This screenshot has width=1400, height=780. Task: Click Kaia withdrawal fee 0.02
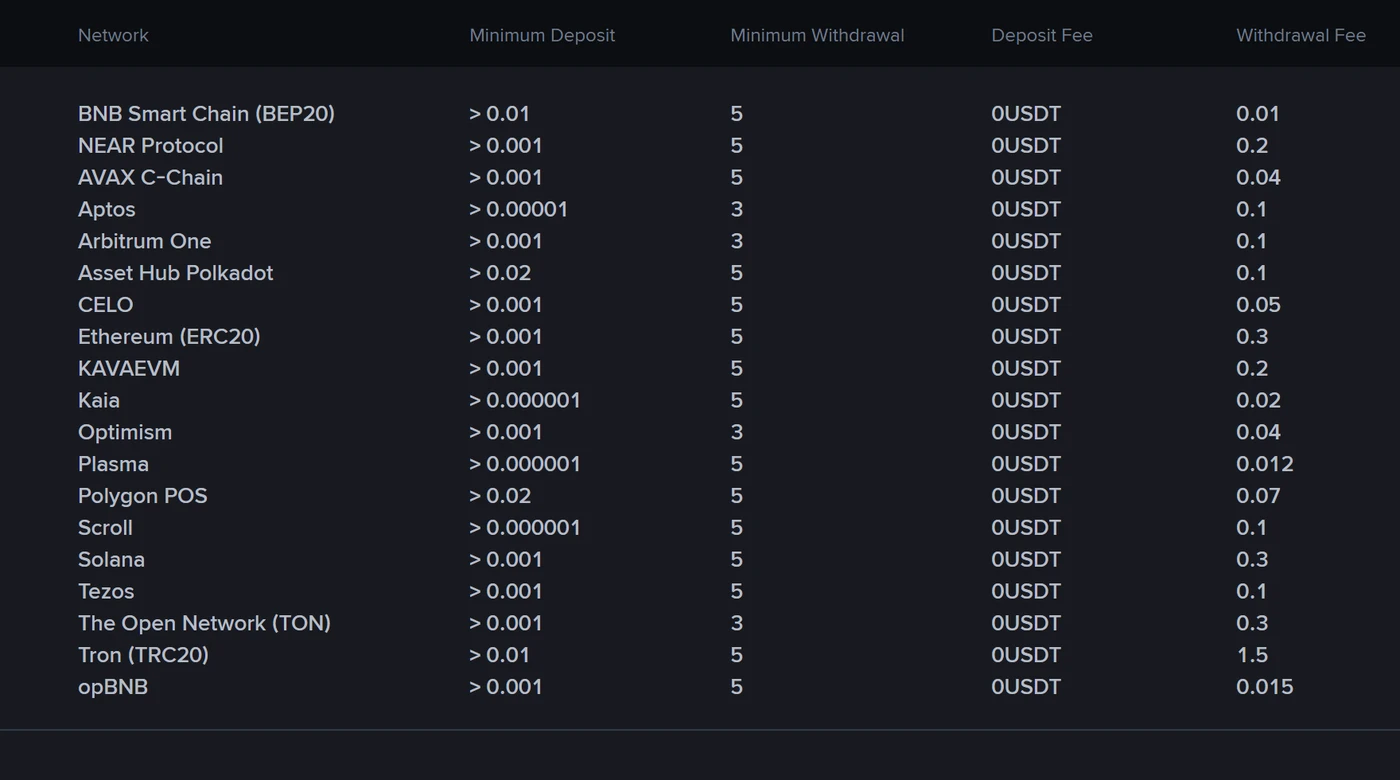[1258, 401]
